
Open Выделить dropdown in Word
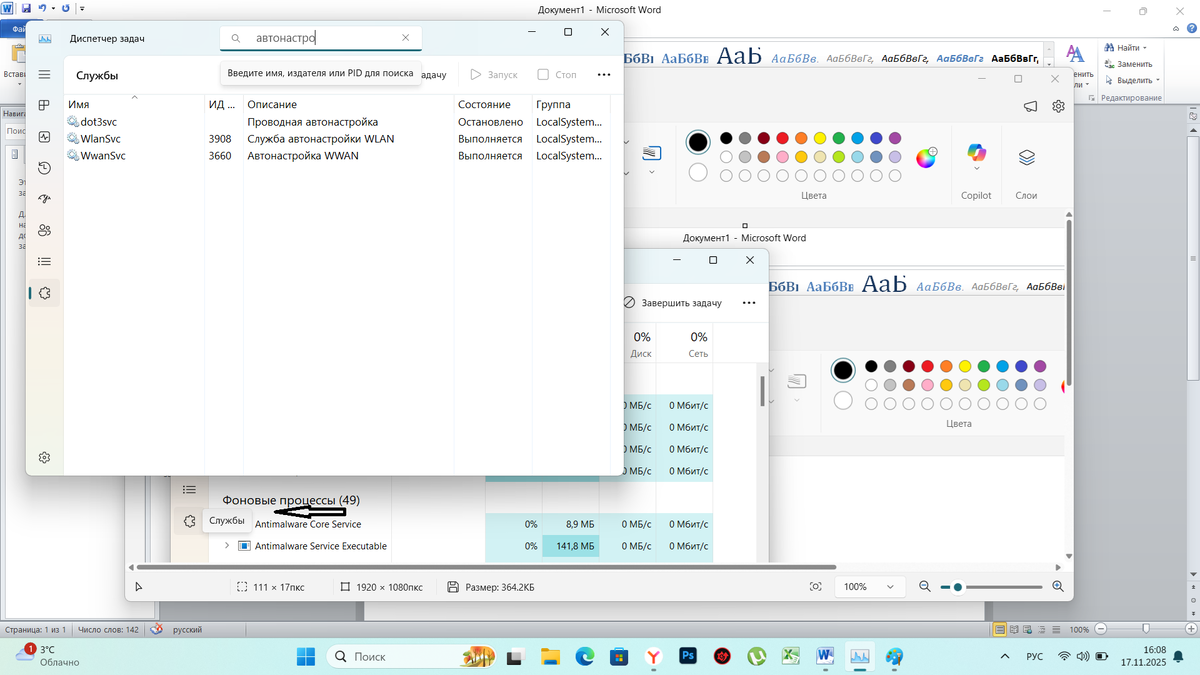click(x=1131, y=79)
